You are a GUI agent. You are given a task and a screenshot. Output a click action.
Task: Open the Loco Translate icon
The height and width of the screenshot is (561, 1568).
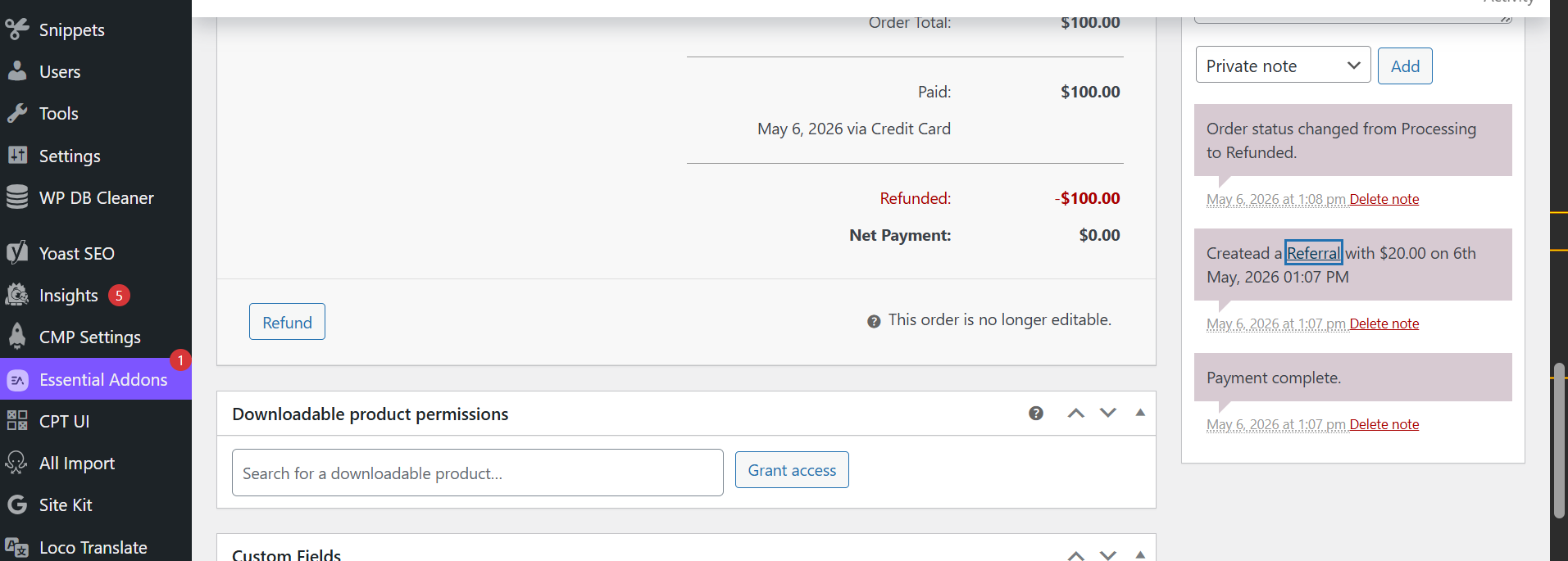pyautogui.click(x=17, y=547)
